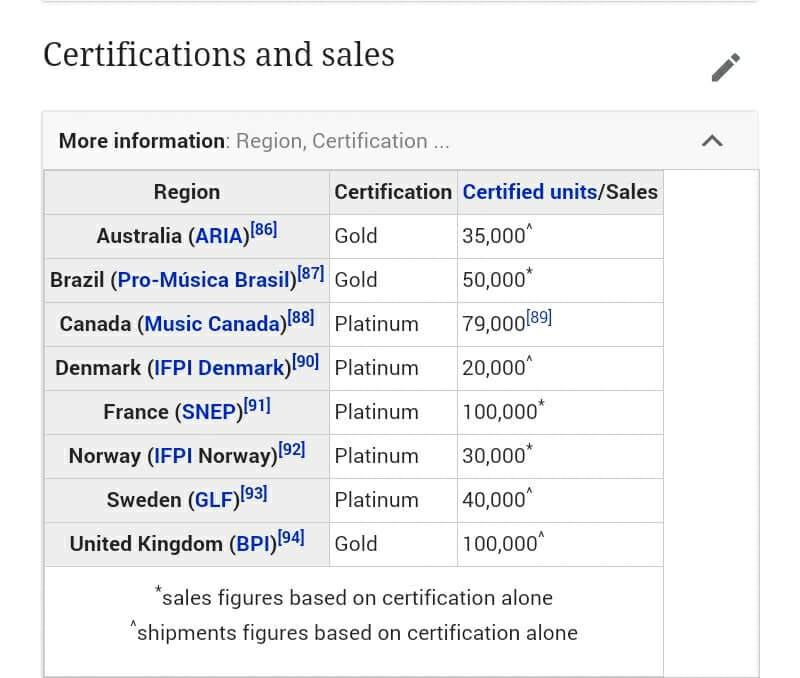Open the GLF link for Sweden
This screenshot has width=800, height=678.
click(211, 500)
